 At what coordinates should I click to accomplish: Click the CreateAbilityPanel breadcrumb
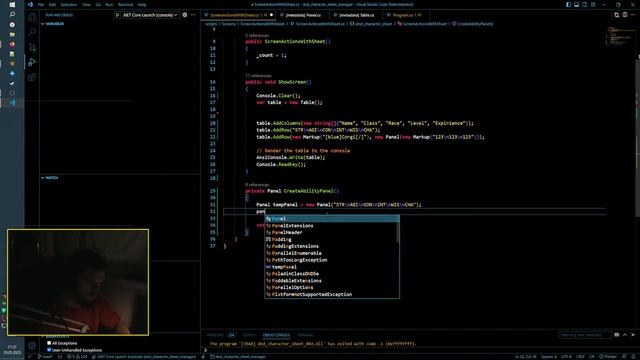473,24
